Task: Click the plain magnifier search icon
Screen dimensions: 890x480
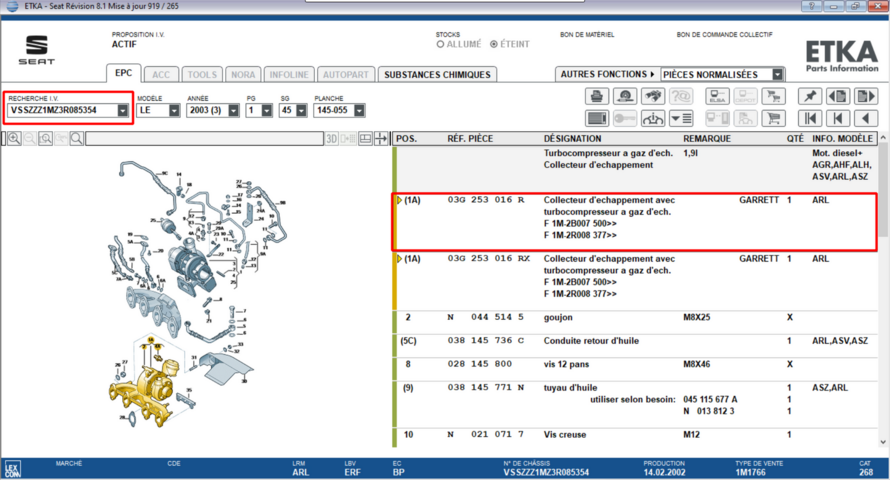Action: point(77,138)
